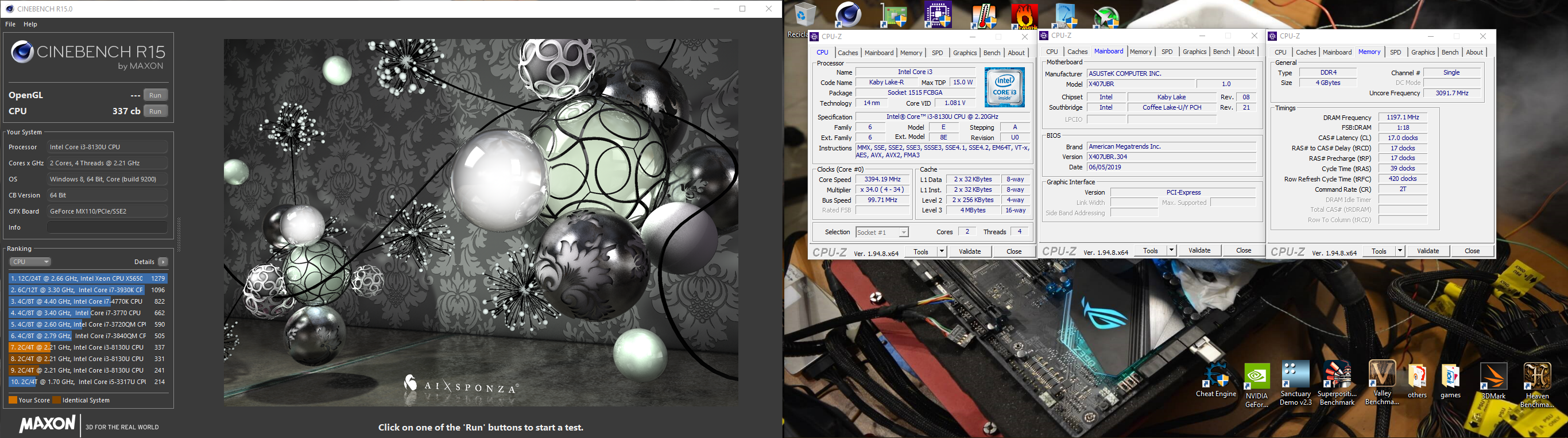Select highlighted i3-8130U row scoring 337
The image size is (1568, 438).
pos(88,347)
